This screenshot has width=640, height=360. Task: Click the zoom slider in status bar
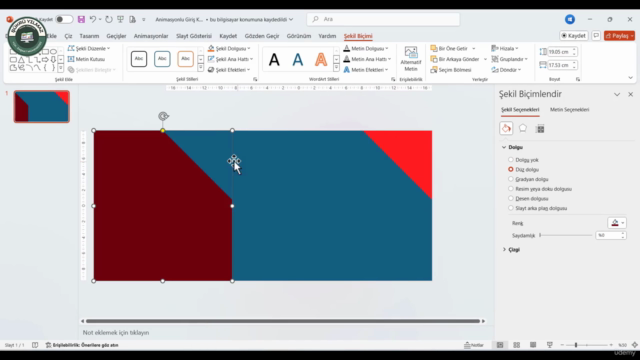[587, 345]
